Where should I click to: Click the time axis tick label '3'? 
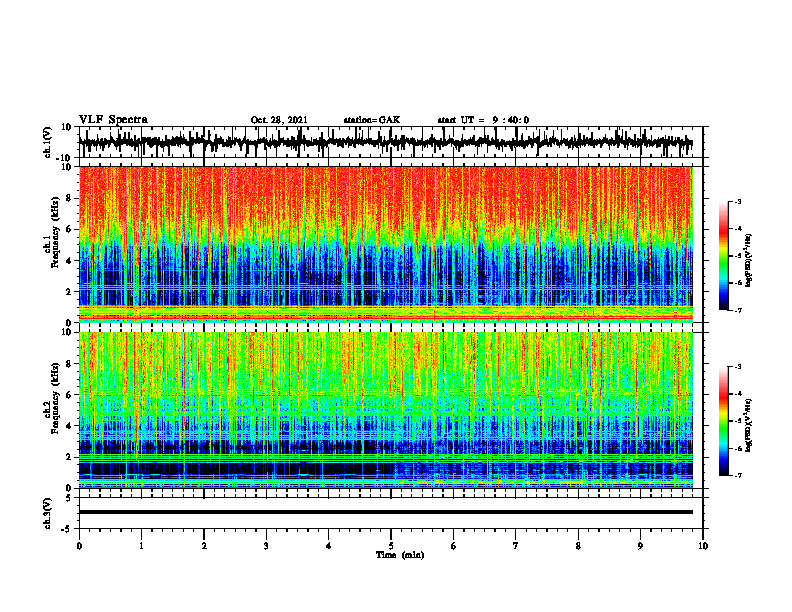pyautogui.click(x=266, y=546)
